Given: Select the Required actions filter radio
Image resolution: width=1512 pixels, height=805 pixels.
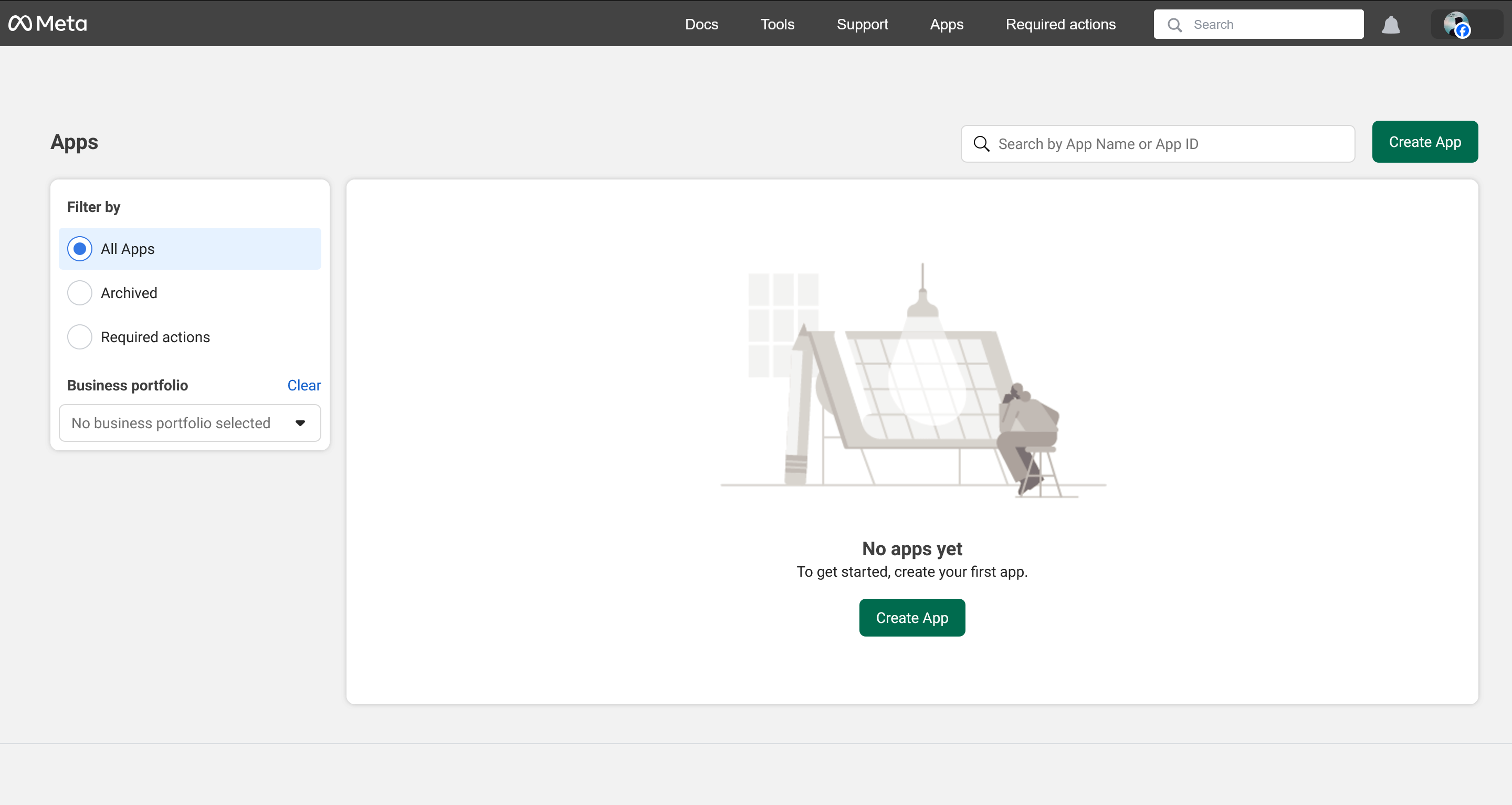Looking at the screenshot, I should click(80, 337).
